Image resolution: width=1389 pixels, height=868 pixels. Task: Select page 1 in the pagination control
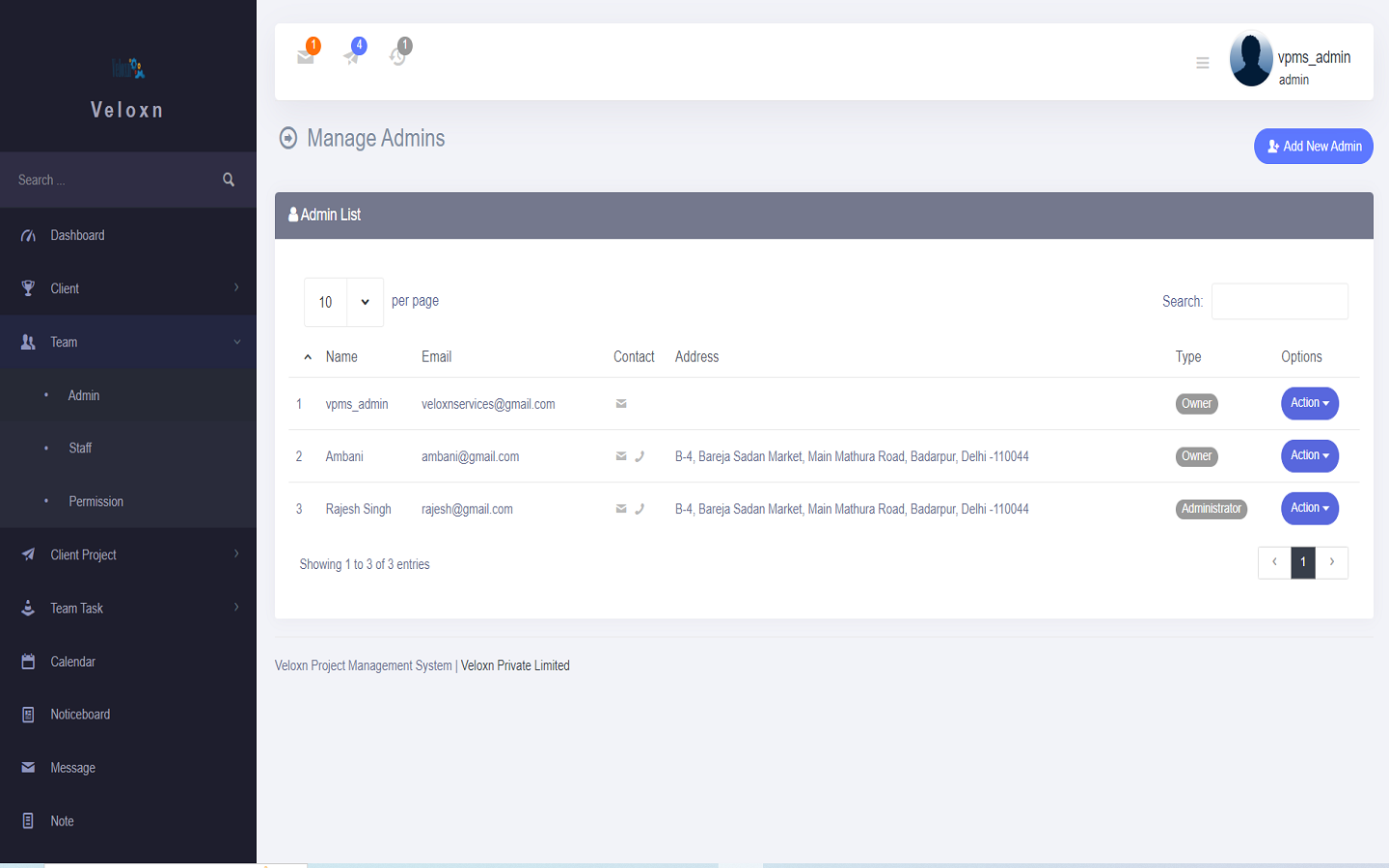click(1303, 562)
